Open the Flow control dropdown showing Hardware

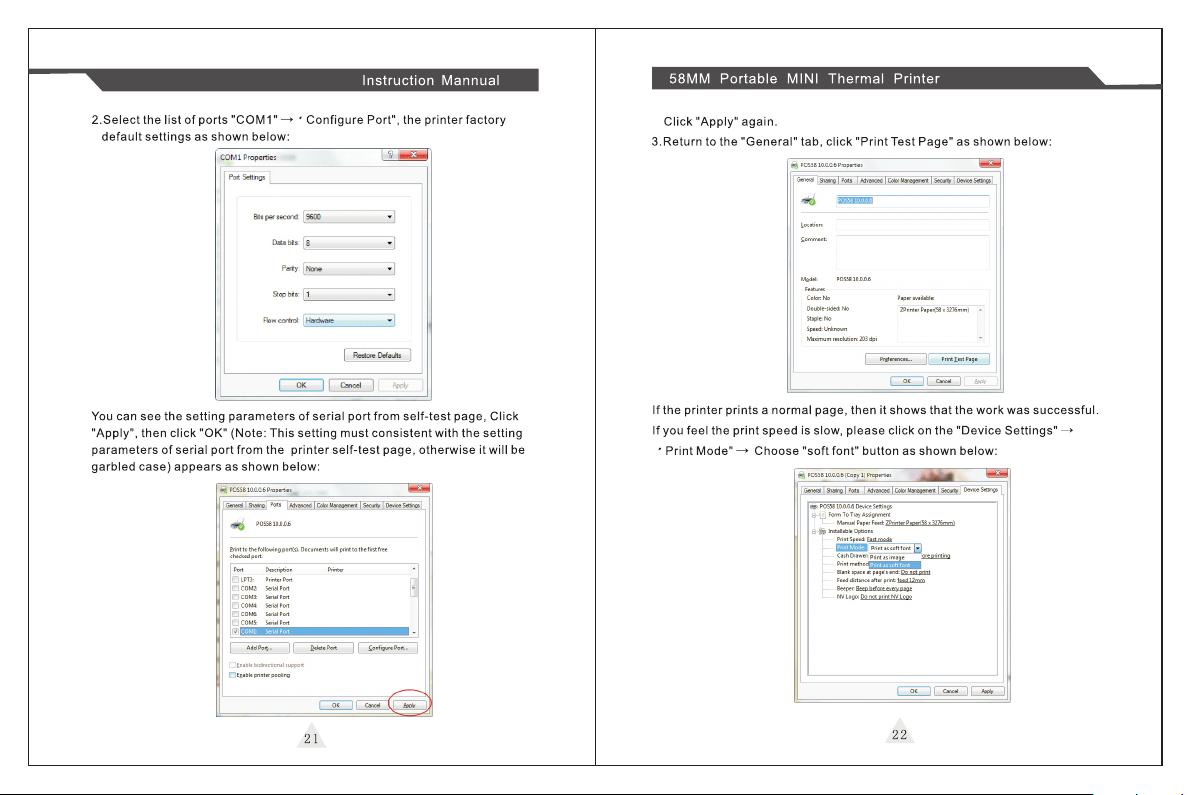(349, 321)
